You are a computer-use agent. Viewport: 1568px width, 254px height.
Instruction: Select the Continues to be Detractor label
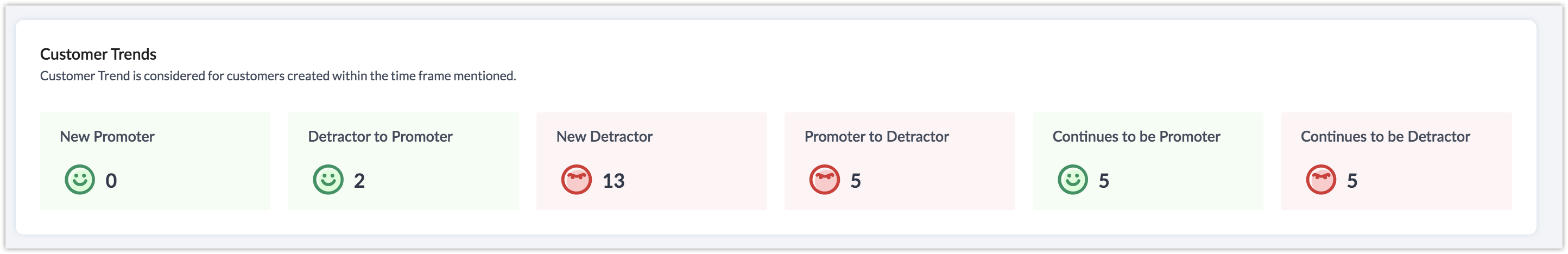[x=1385, y=136]
